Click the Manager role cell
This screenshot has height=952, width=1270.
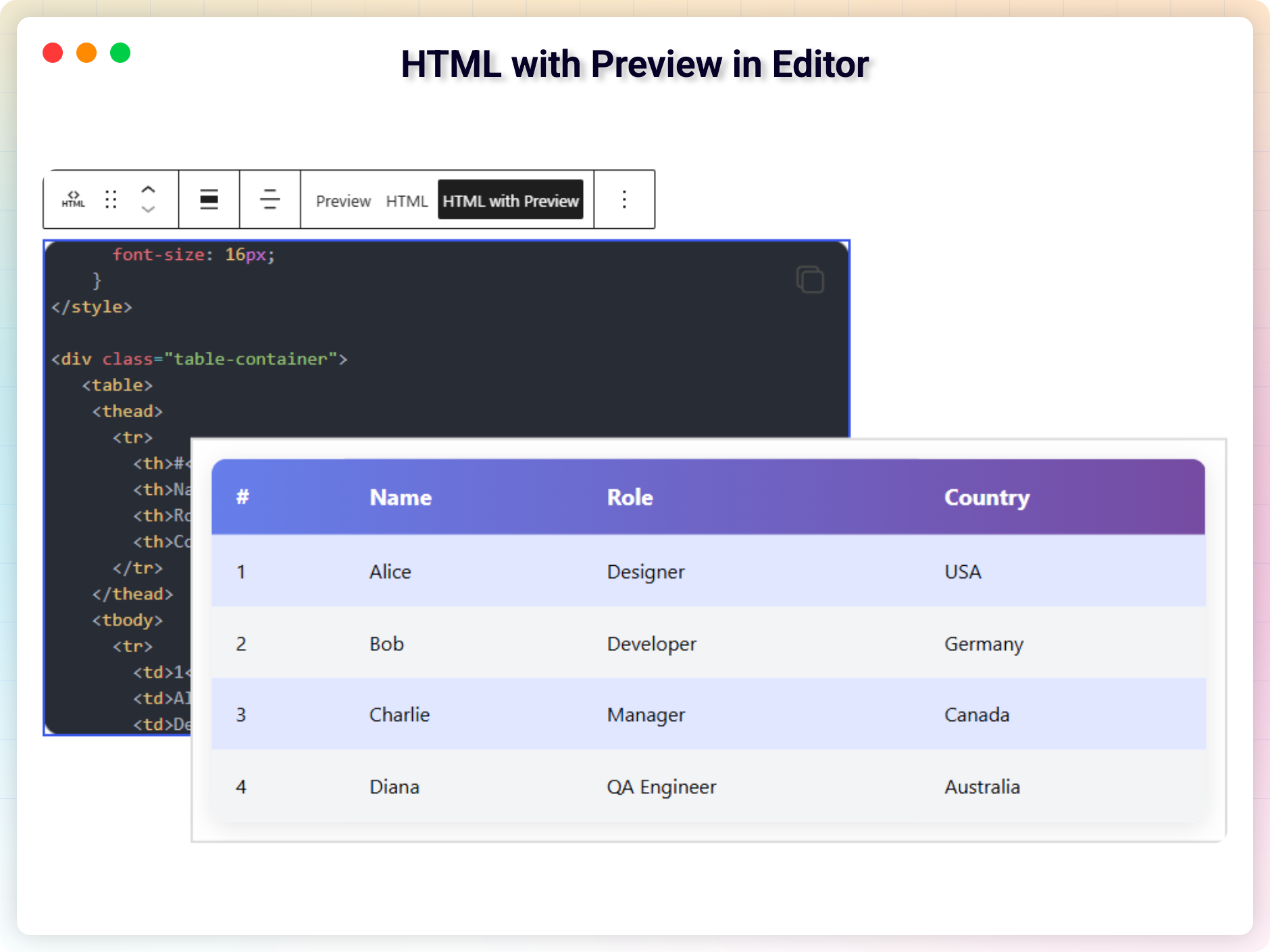(x=646, y=716)
